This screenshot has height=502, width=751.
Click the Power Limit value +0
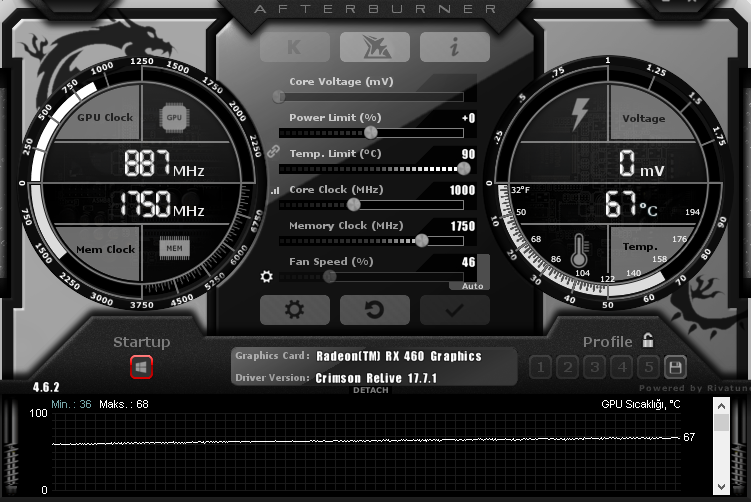click(x=468, y=118)
